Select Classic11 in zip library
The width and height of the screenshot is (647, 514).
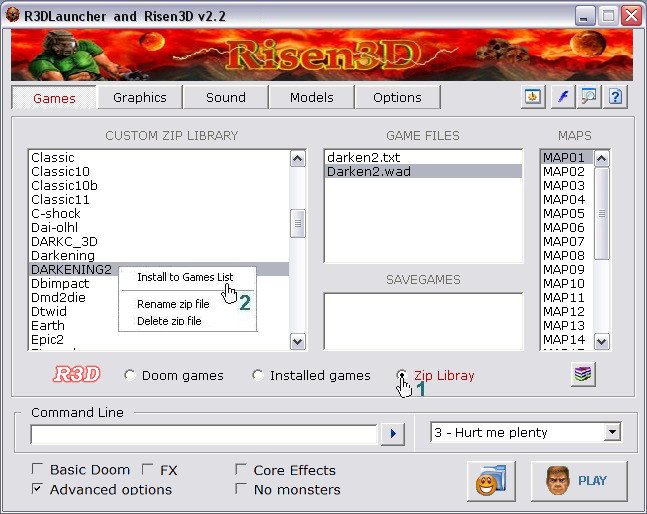[159, 200]
